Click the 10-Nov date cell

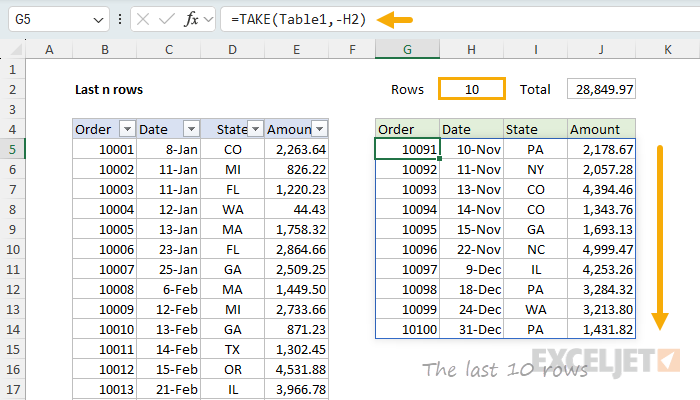tap(471, 150)
